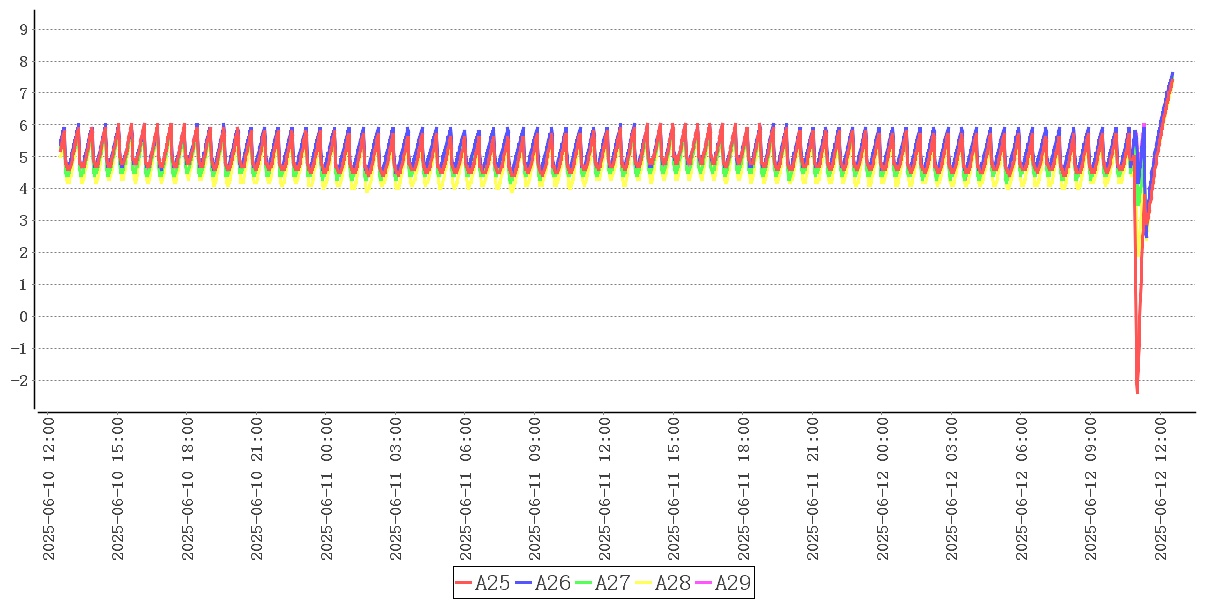The image size is (1207, 600).
Task: Click the 2025-06-11 00:00 axis tick label
Action: click(x=326, y=489)
